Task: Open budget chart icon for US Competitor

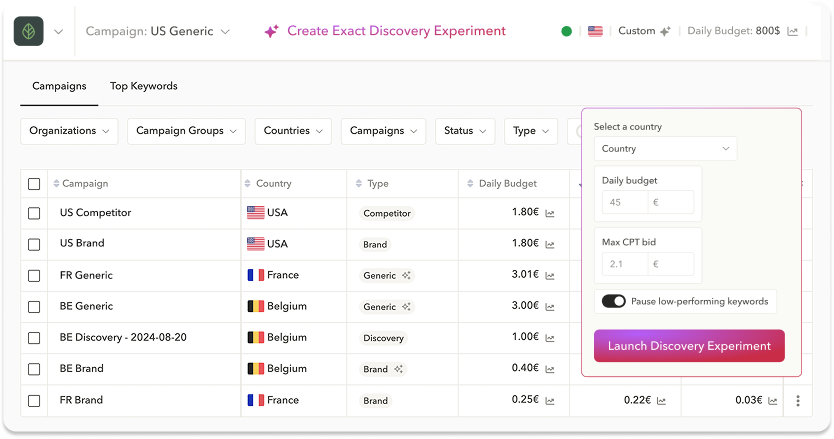Action: (550, 213)
